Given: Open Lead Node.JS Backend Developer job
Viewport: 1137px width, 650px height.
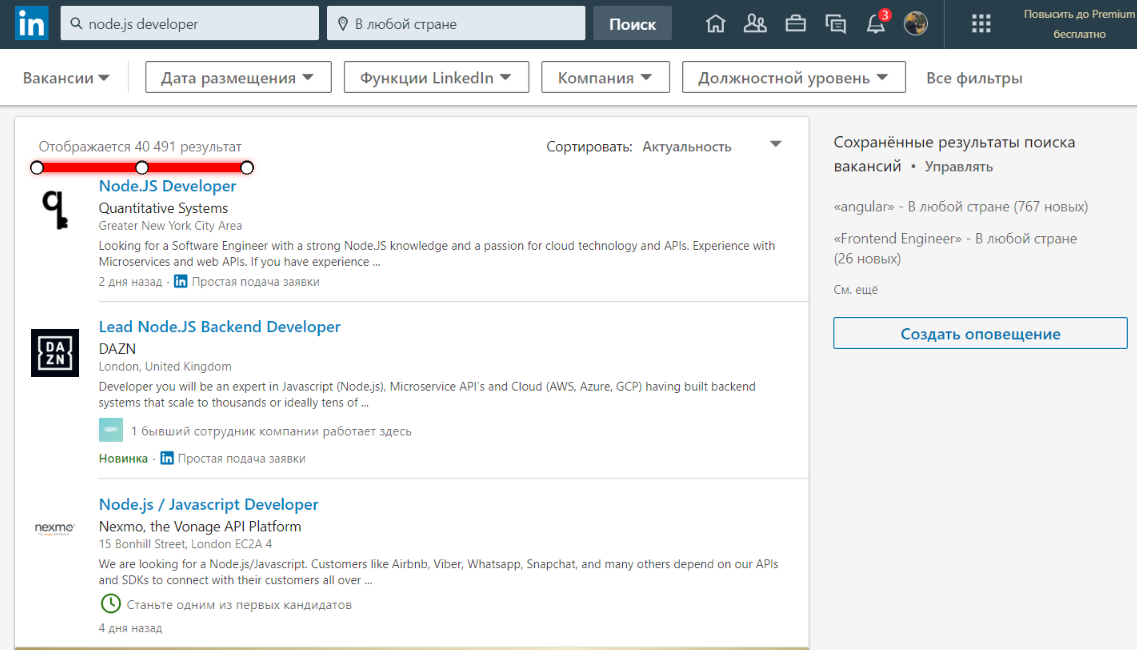Looking at the screenshot, I should click(x=220, y=326).
